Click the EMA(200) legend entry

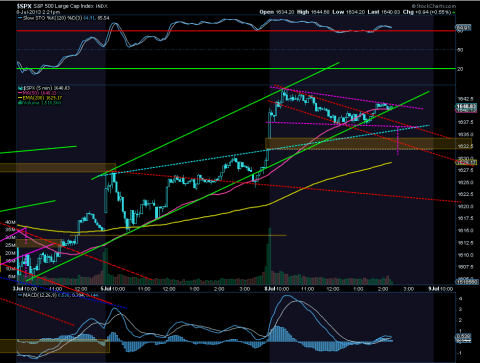40,98
